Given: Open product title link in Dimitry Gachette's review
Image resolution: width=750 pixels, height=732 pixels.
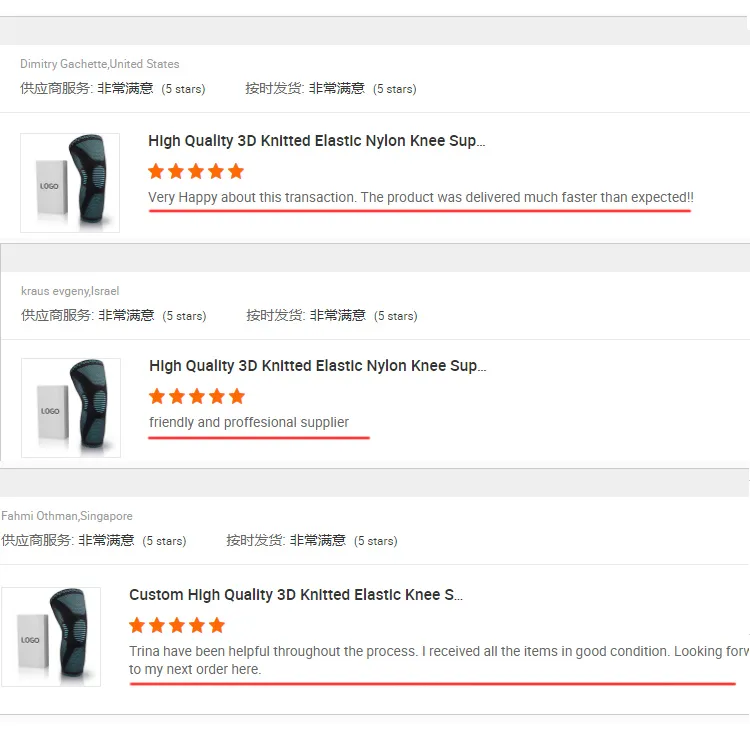Looking at the screenshot, I should pos(316,141).
